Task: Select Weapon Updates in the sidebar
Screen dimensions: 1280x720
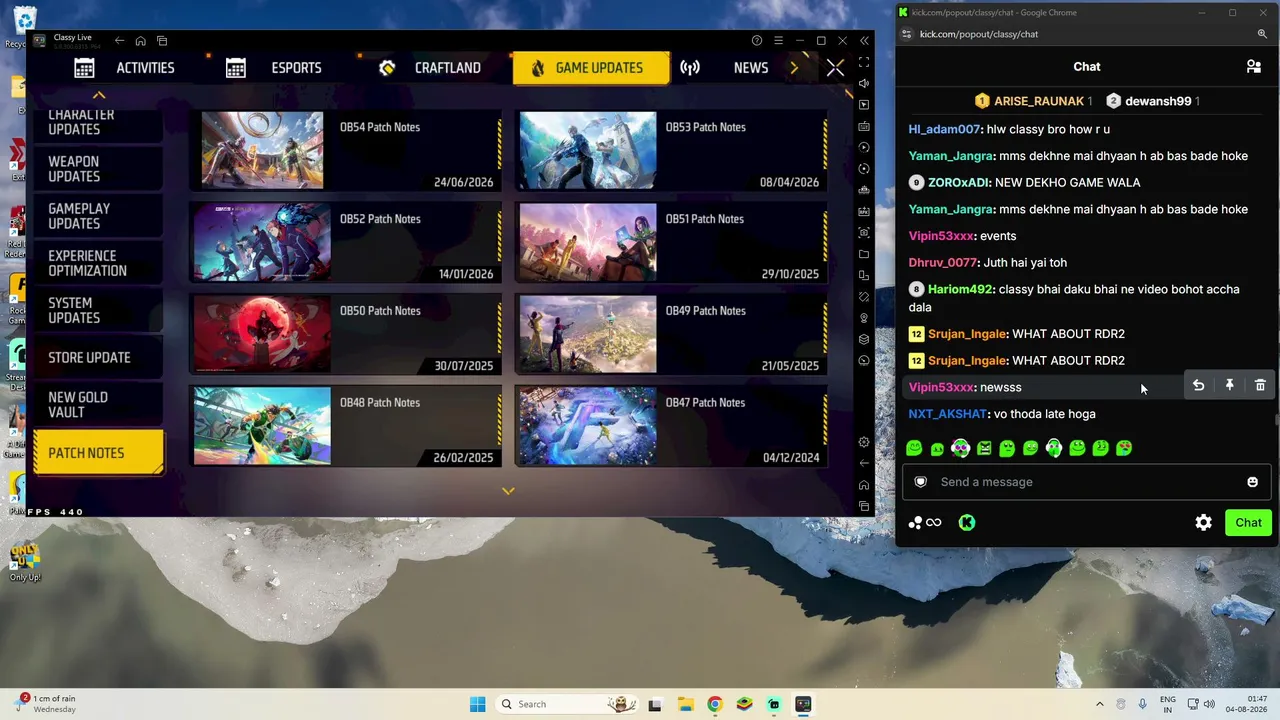Action: (x=97, y=169)
